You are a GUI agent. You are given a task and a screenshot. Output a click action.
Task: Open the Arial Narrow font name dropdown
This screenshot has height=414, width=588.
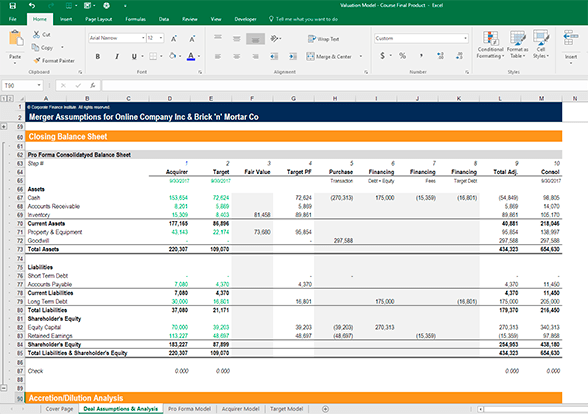[143, 38]
